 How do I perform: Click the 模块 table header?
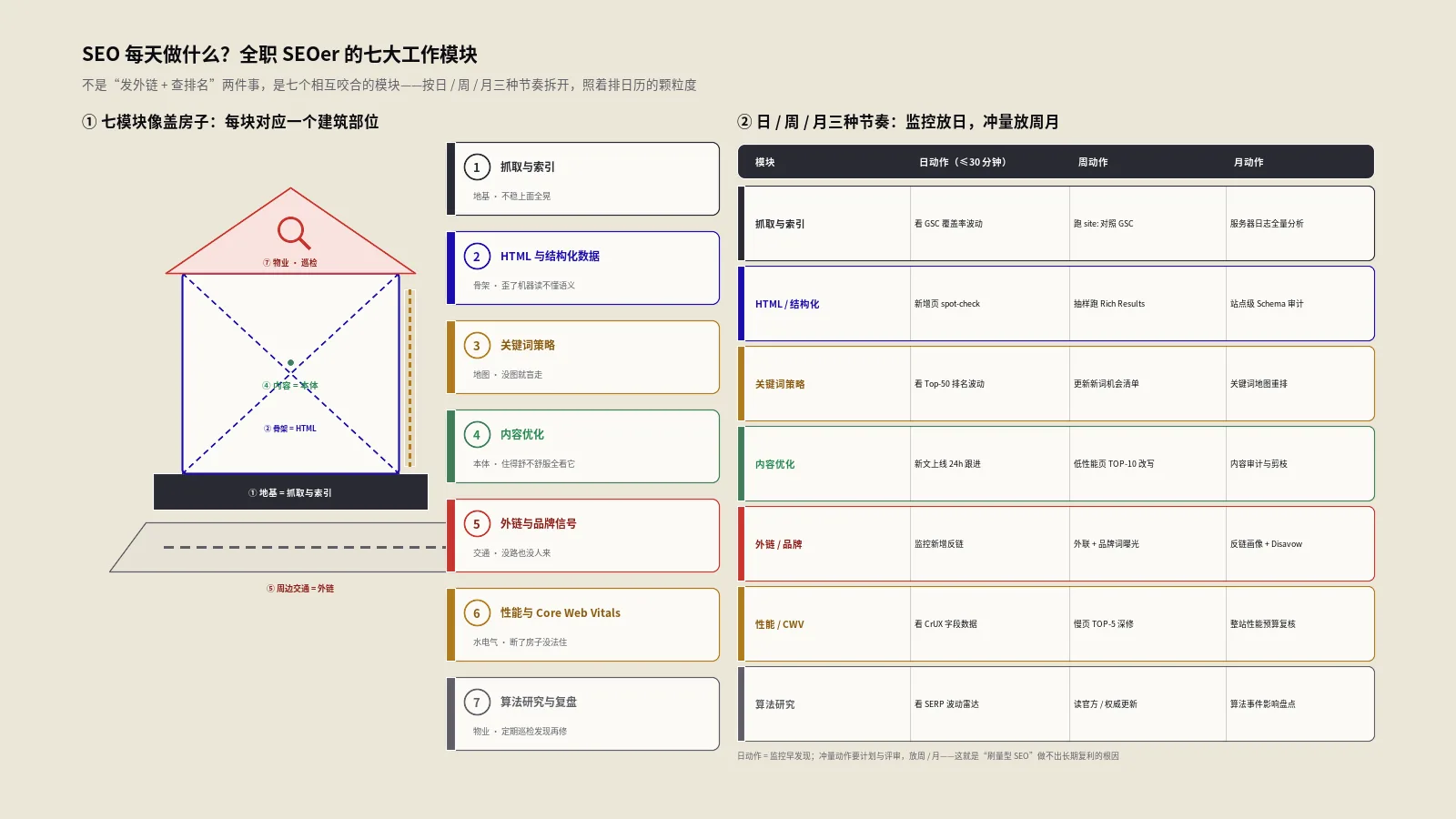(764, 162)
